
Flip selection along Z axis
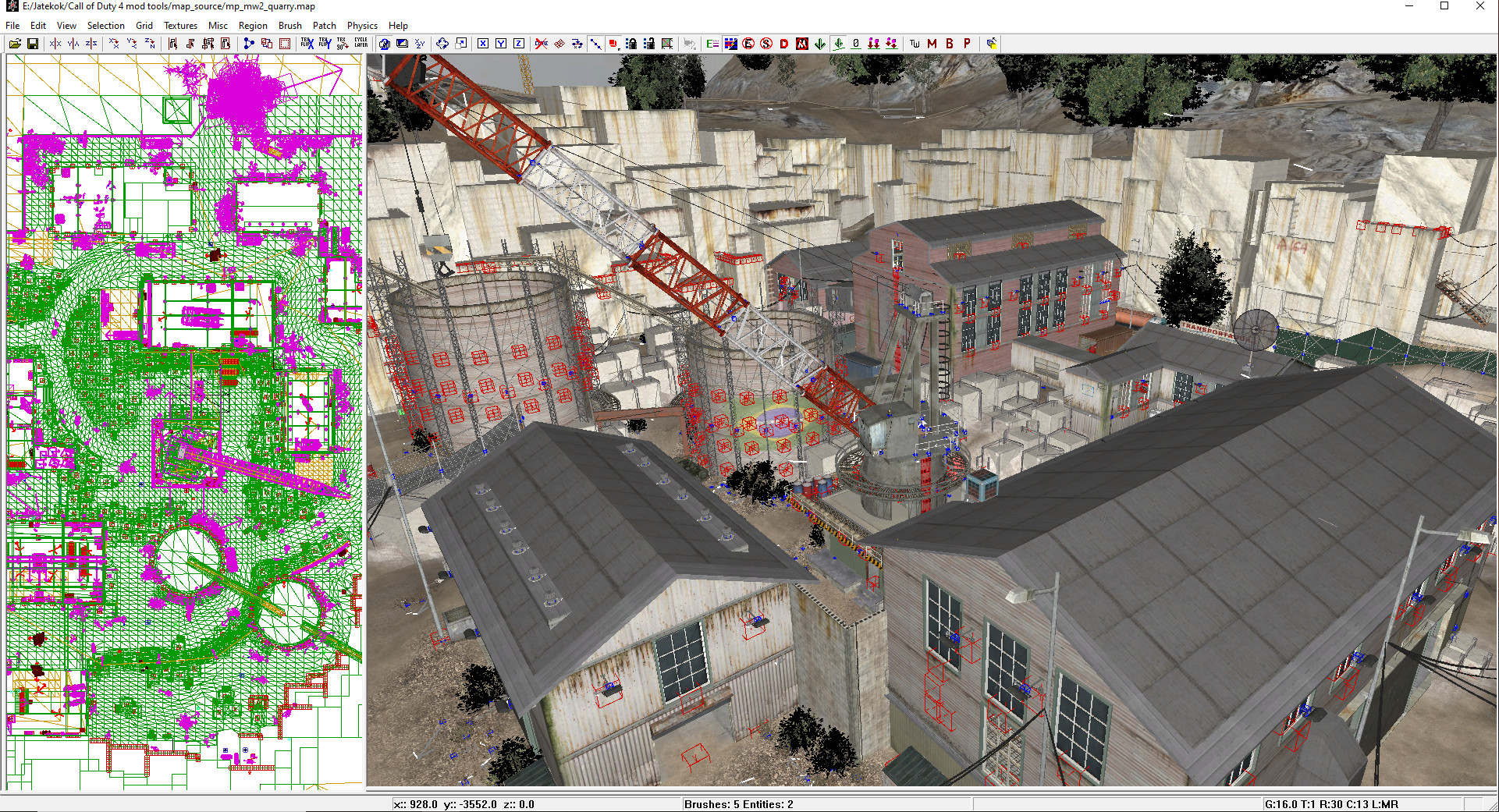point(91,44)
